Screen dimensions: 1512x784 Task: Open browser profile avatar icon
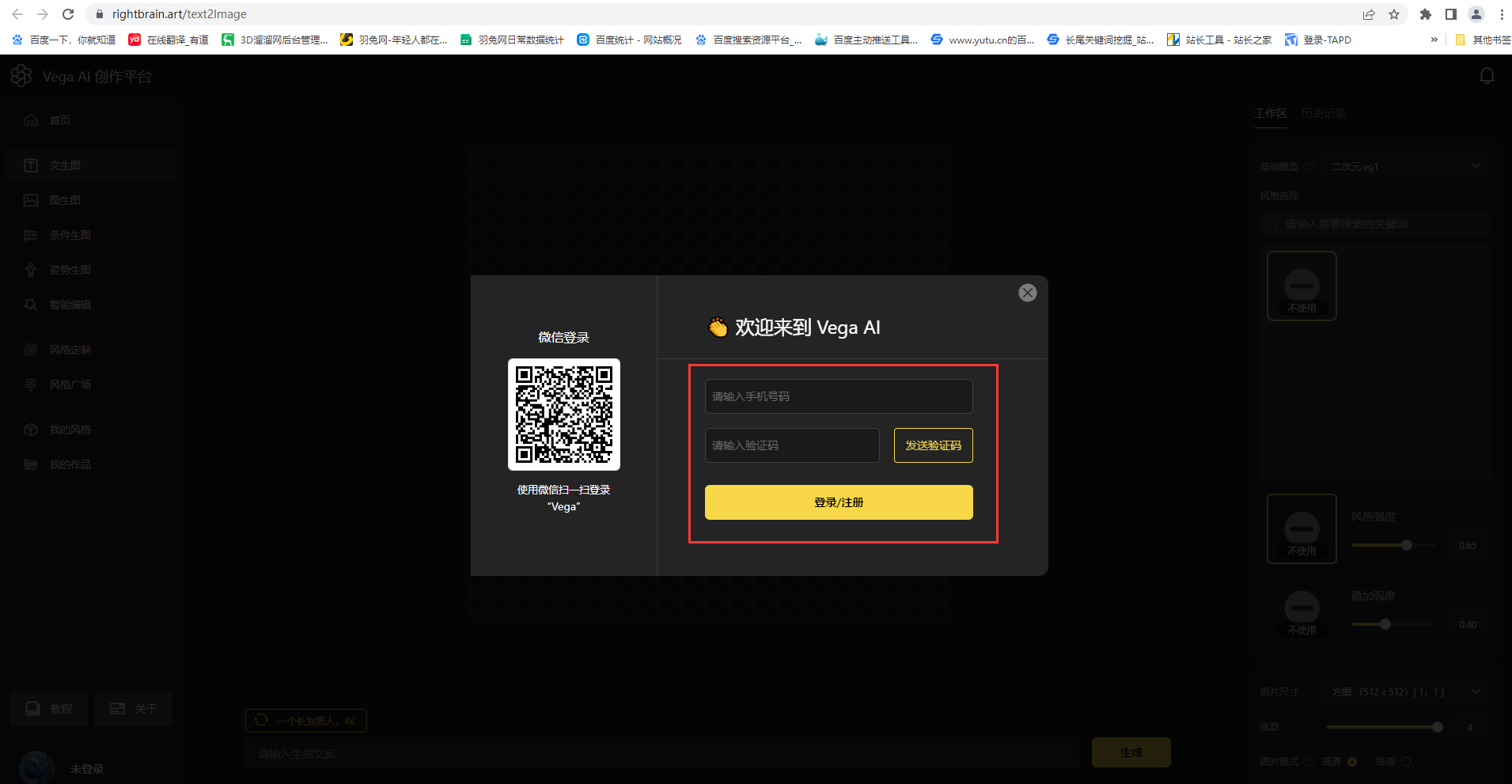pos(1476,14)
